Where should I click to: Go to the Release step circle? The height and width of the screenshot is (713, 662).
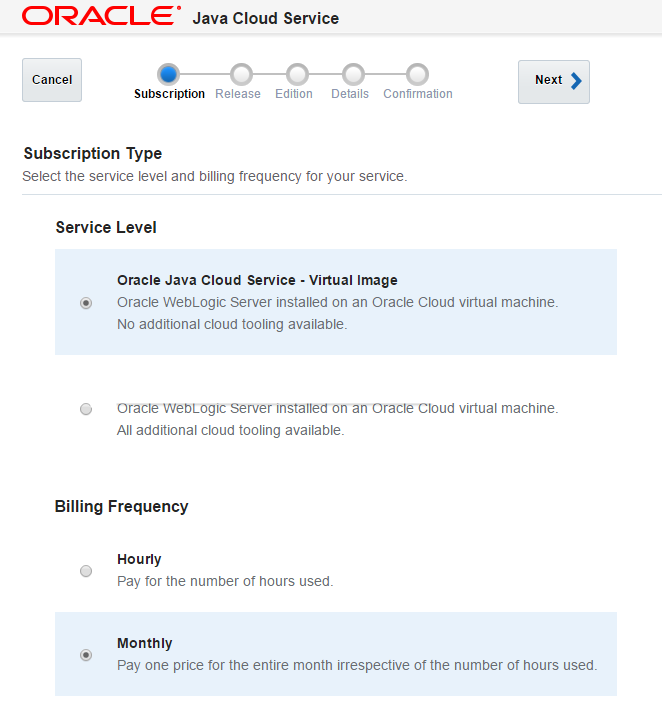point(241,74)
